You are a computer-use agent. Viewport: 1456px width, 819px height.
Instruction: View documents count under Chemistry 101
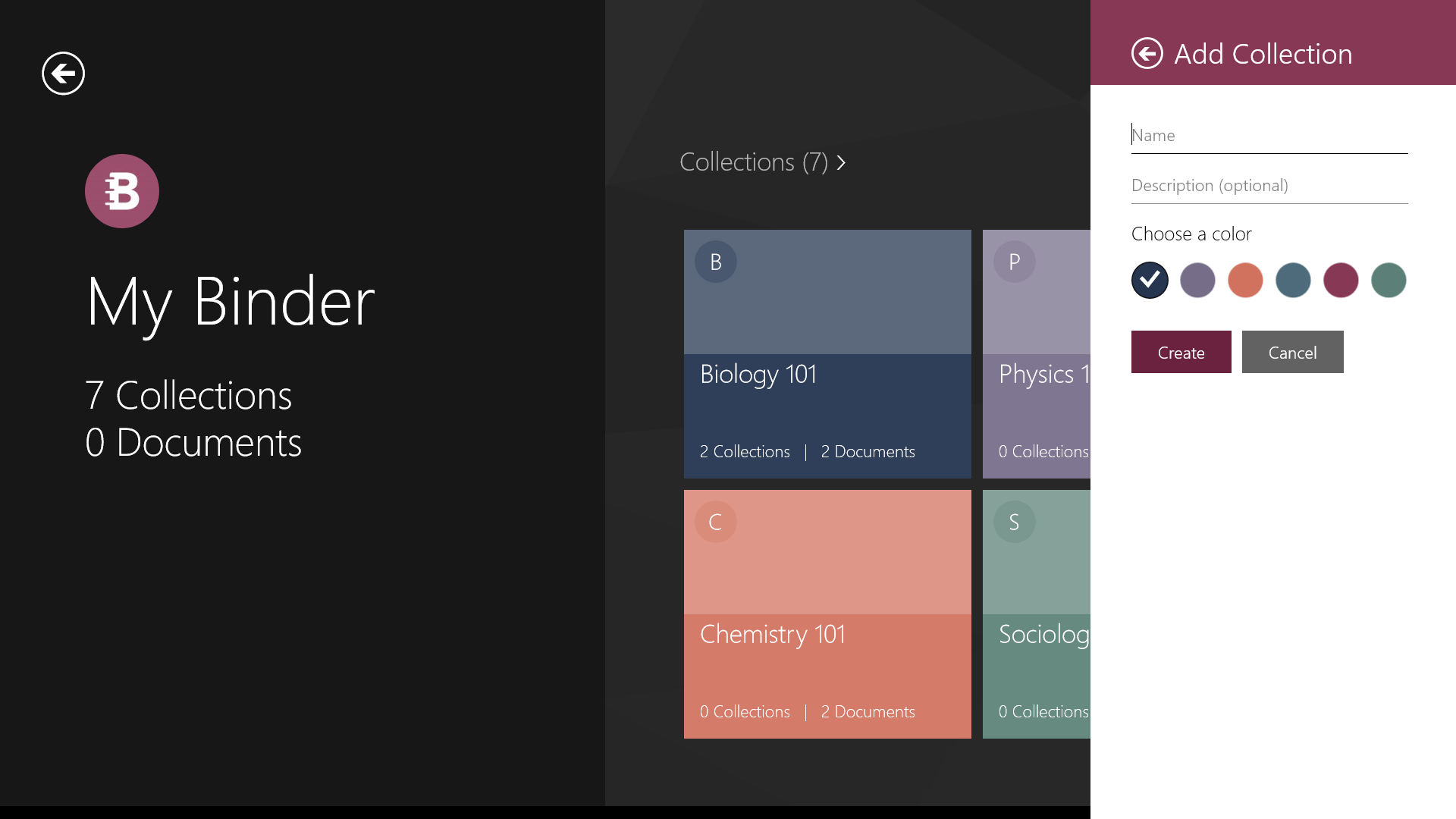(868, 711)
